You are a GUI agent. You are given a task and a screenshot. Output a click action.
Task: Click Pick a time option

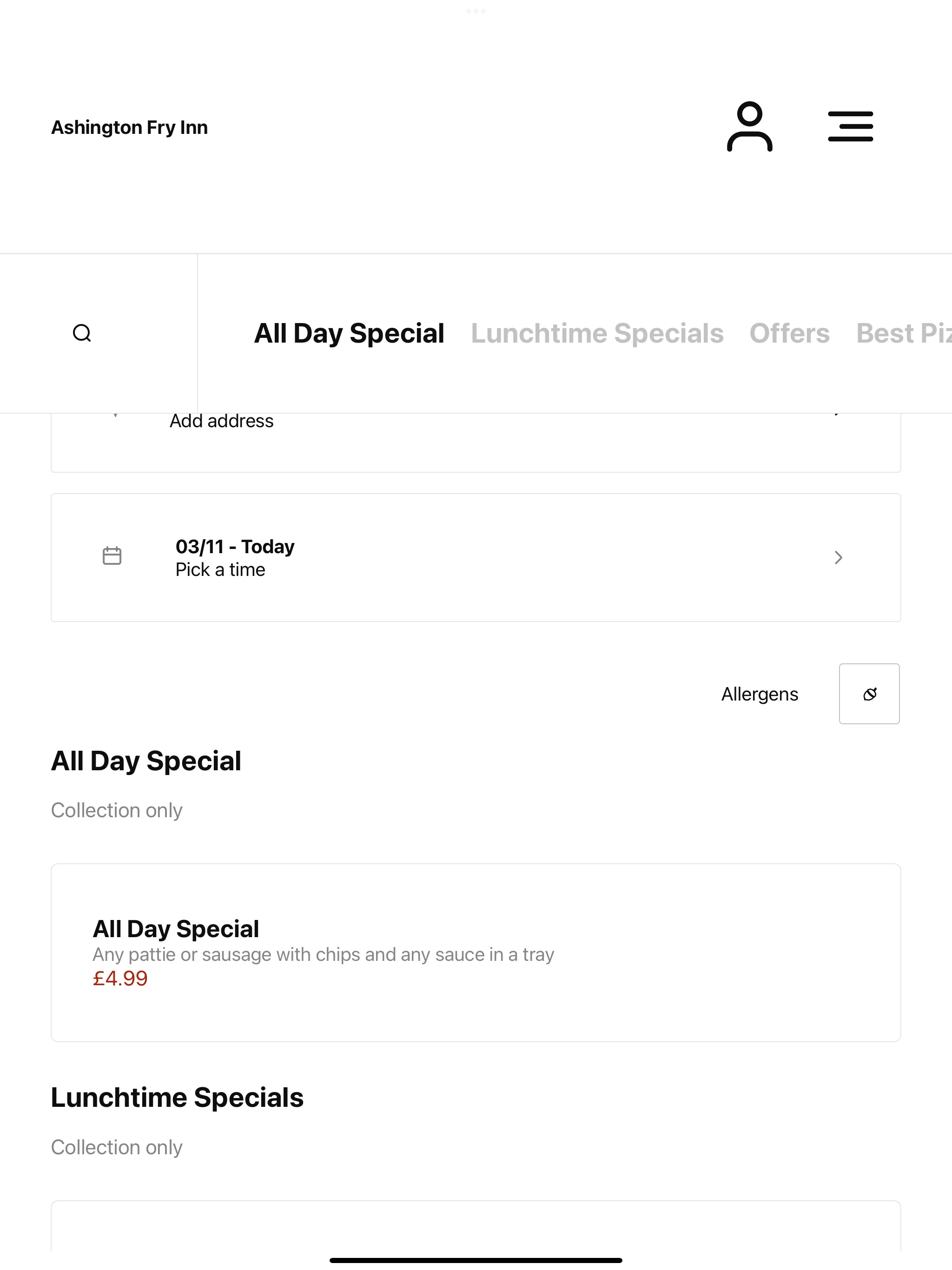220,569
